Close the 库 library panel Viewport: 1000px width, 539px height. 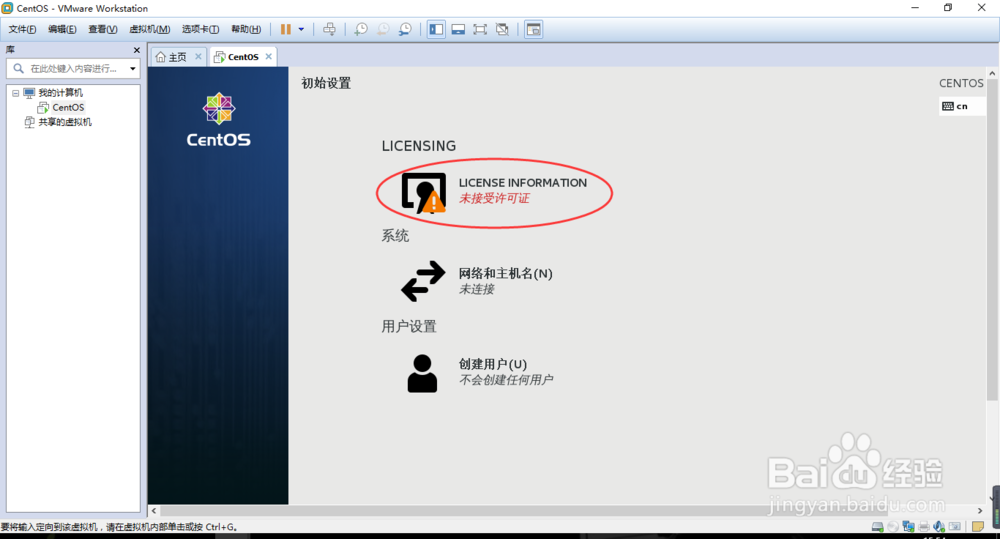pos(136,50)
